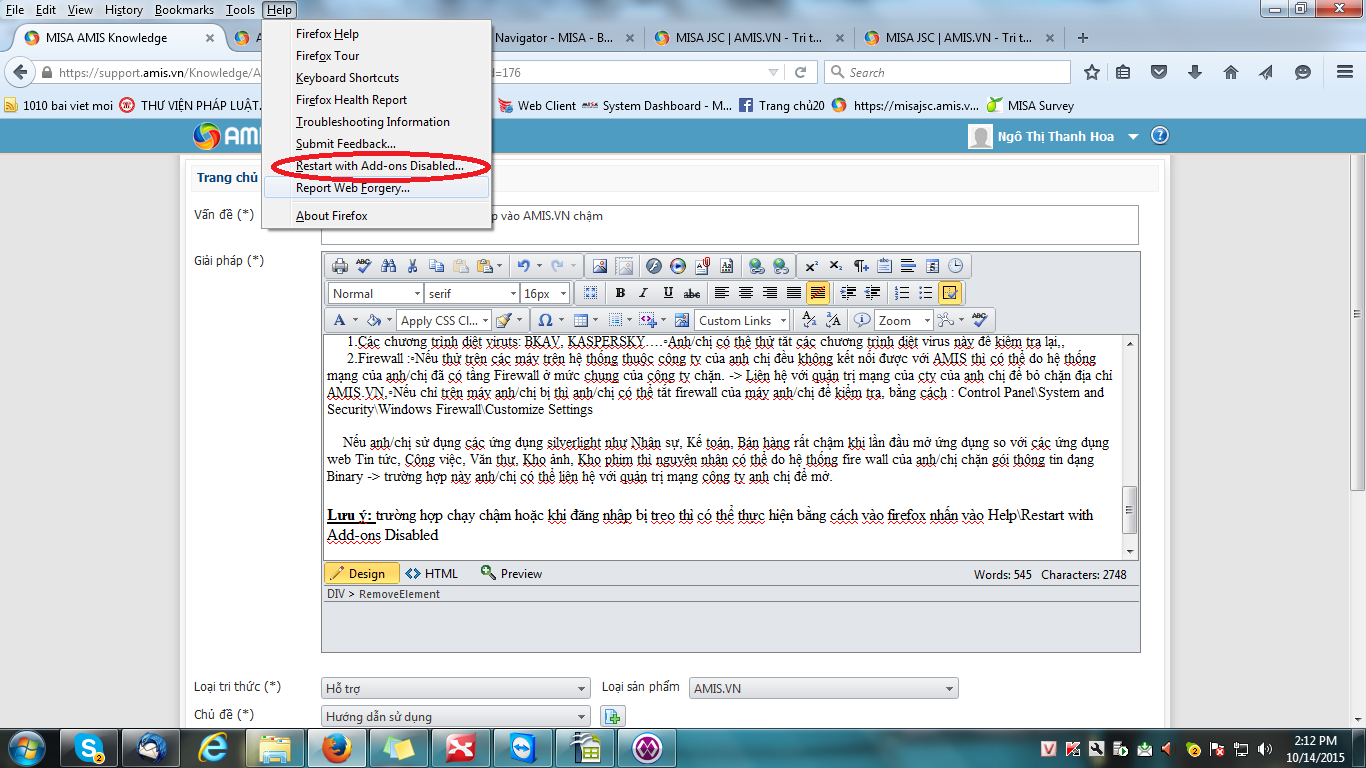Click the Remove Link icon

(x=780, y=266)
